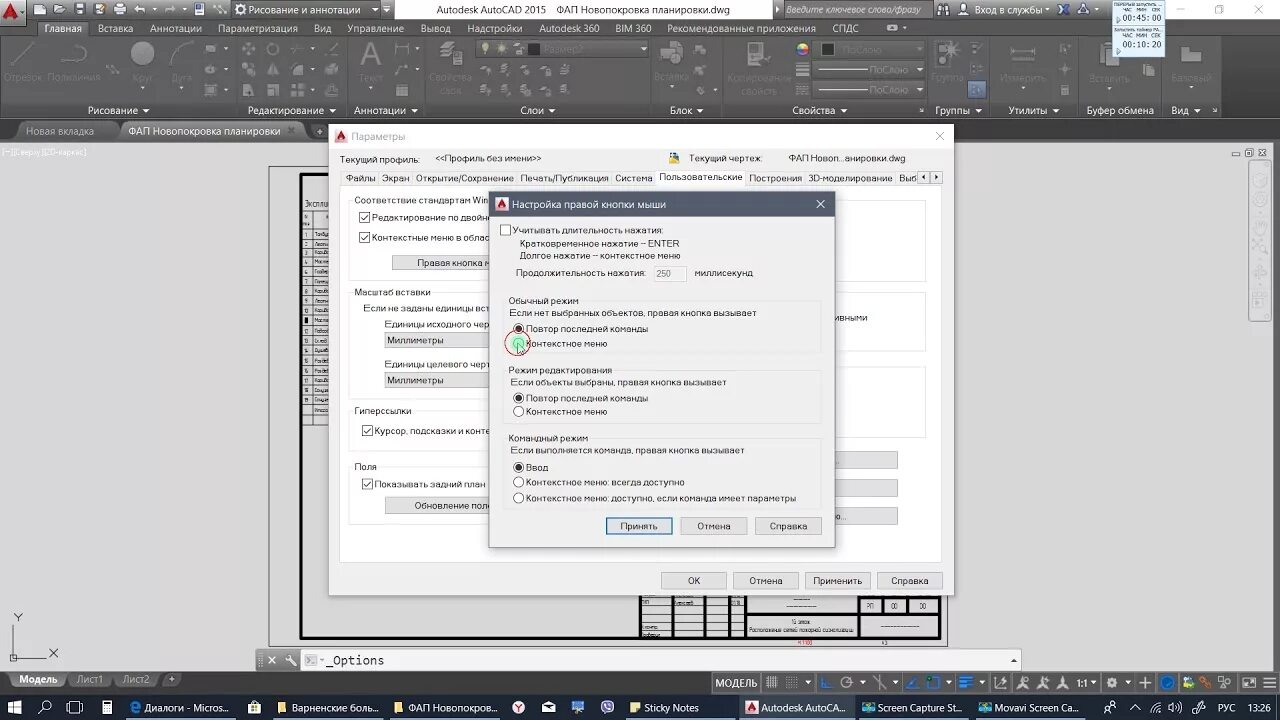Expand the Рисование ribbon panel
Screen dimensions: 1280x720
(118, 110)
